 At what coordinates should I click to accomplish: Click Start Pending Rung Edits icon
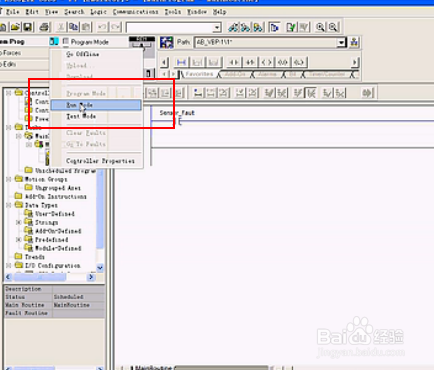pyautogui.click(x=198, y=93)
